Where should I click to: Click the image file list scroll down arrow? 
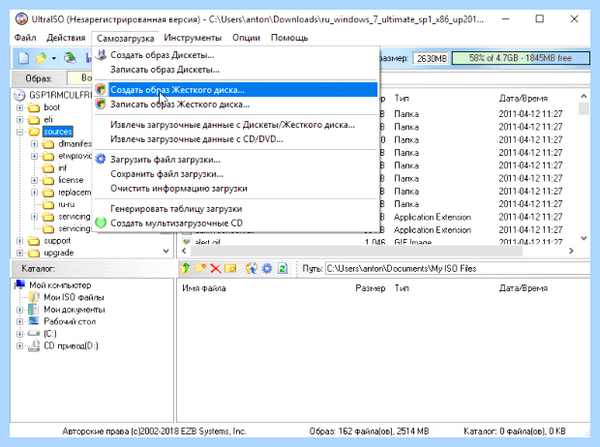584,238
